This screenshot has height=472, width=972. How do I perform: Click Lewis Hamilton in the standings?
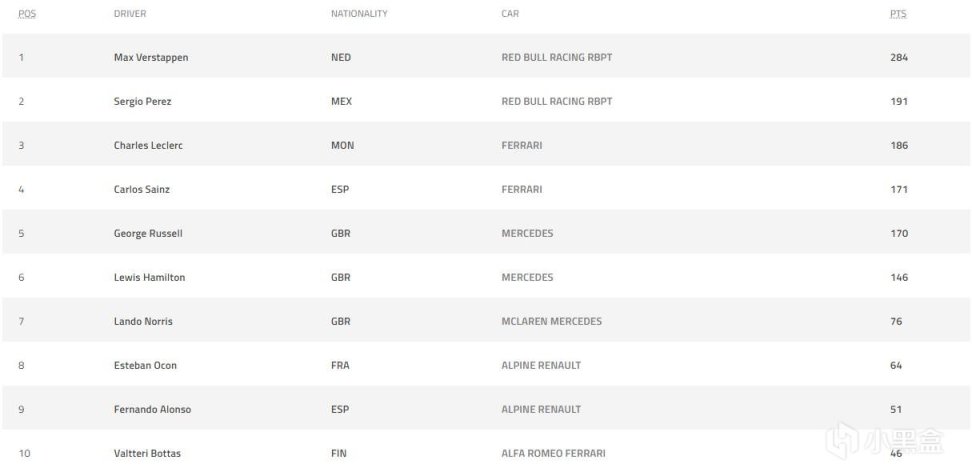click(149, 277)
